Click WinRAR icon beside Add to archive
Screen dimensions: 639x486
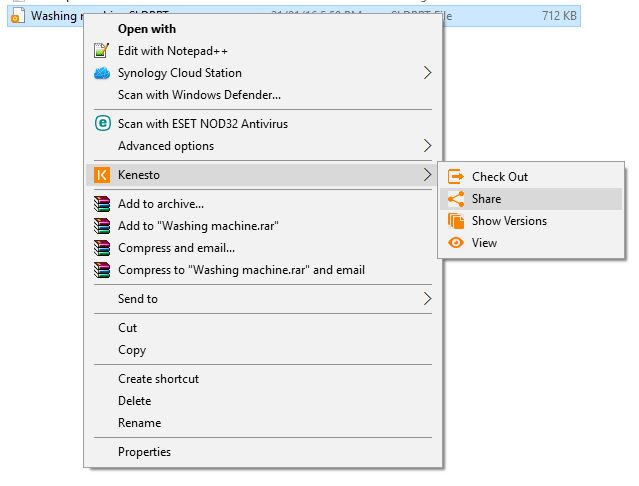tap(102, 204)
